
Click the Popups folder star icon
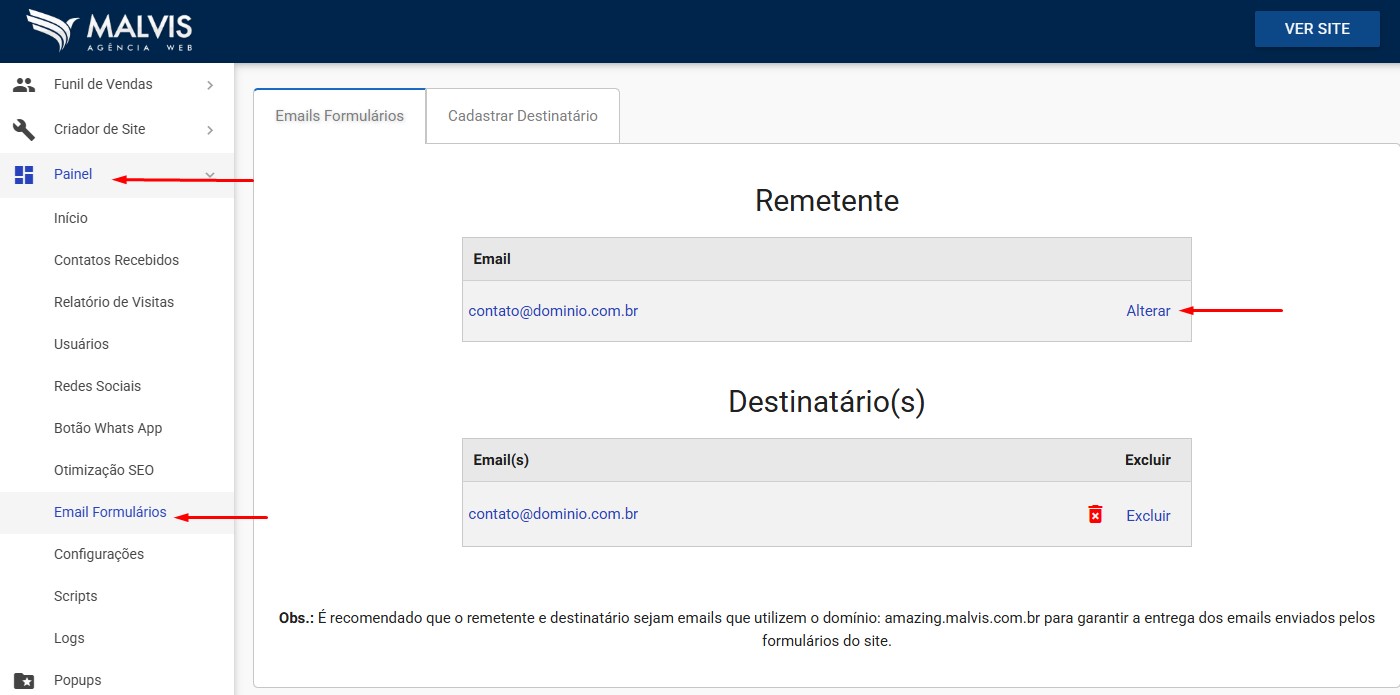pos(24,681)
